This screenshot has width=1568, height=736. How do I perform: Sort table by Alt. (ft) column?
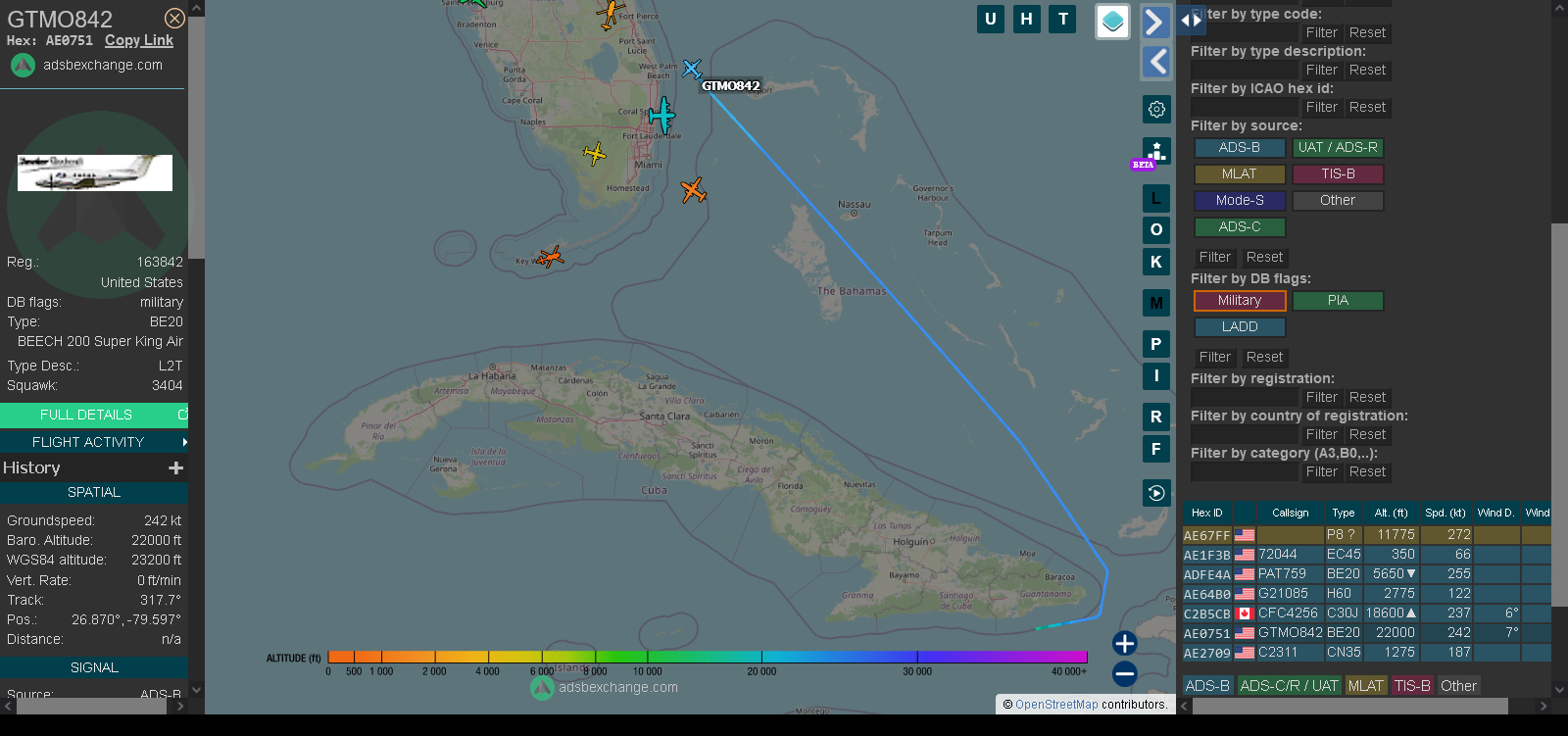1391,513
